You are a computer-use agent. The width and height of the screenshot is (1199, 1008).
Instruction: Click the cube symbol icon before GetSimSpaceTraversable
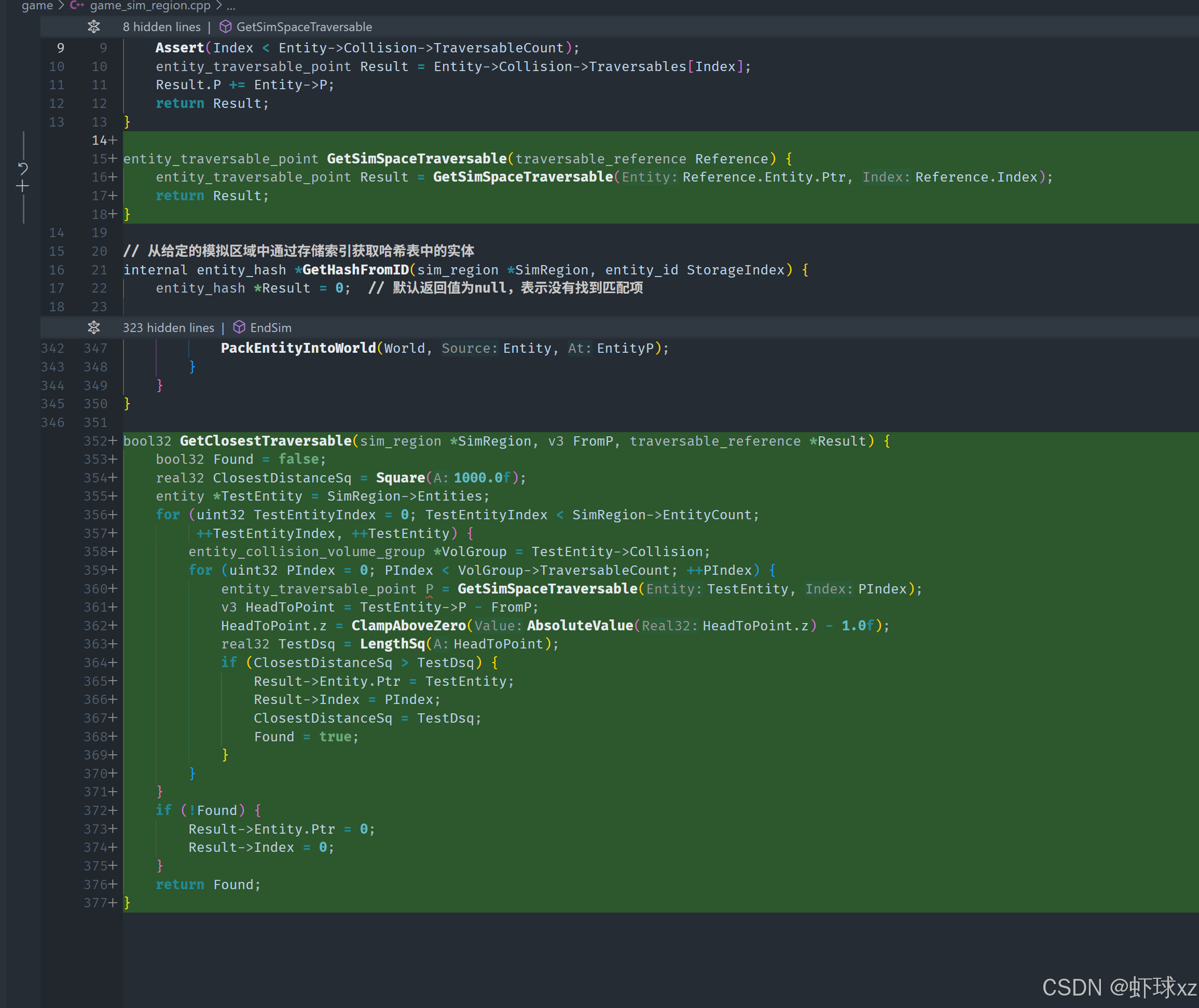click(226, 27)
